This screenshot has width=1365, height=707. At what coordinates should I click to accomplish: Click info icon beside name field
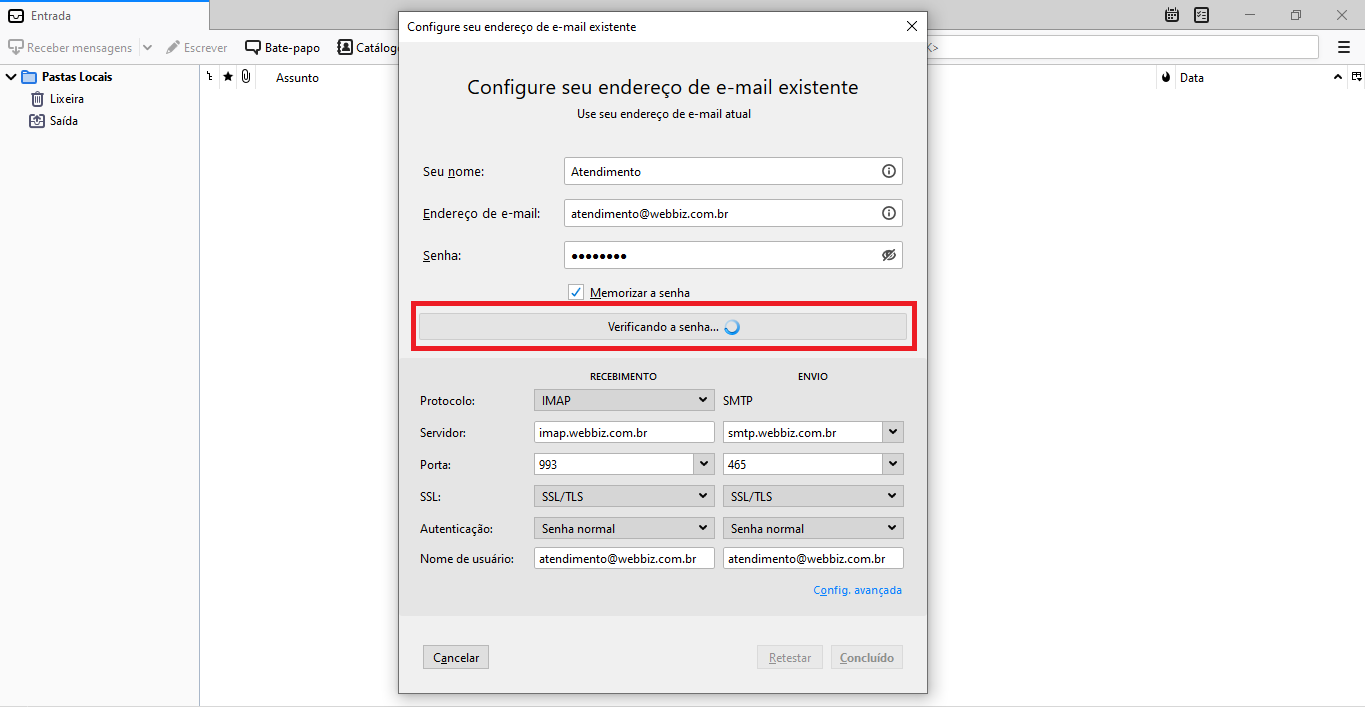click(888, 171)
